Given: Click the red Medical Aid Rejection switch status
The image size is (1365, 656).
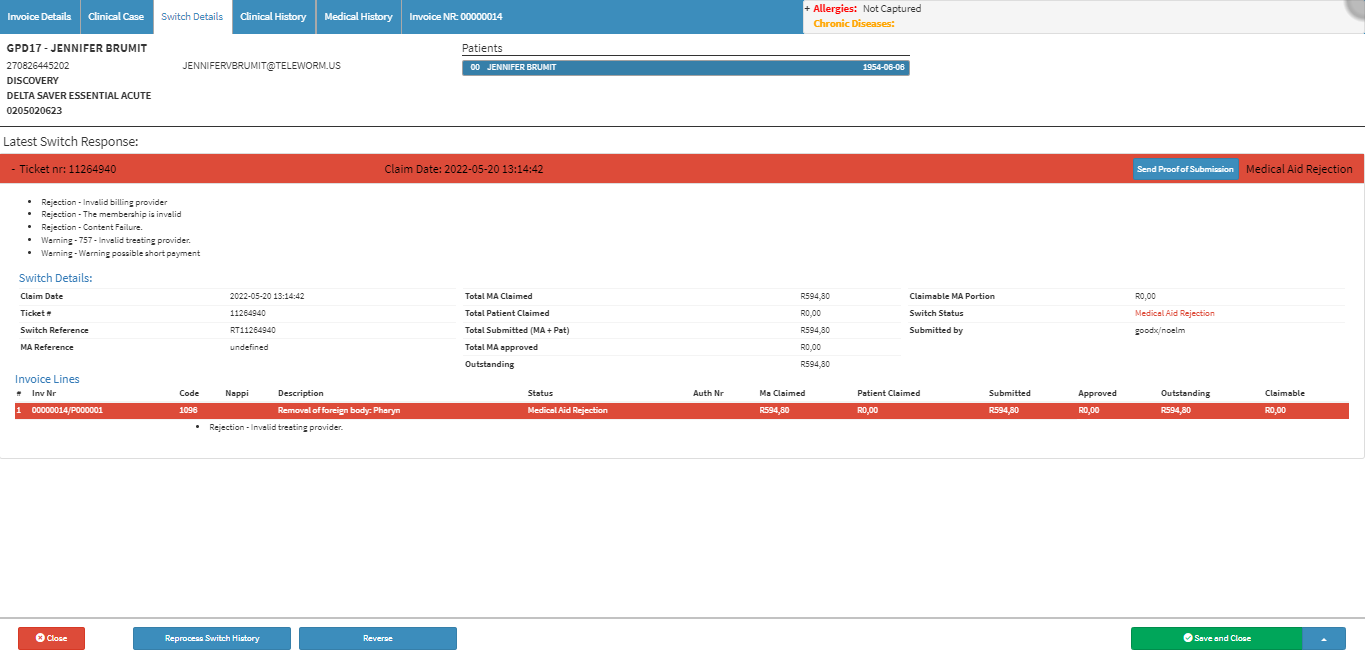Looking at the screenshot, I should 1175,313.
